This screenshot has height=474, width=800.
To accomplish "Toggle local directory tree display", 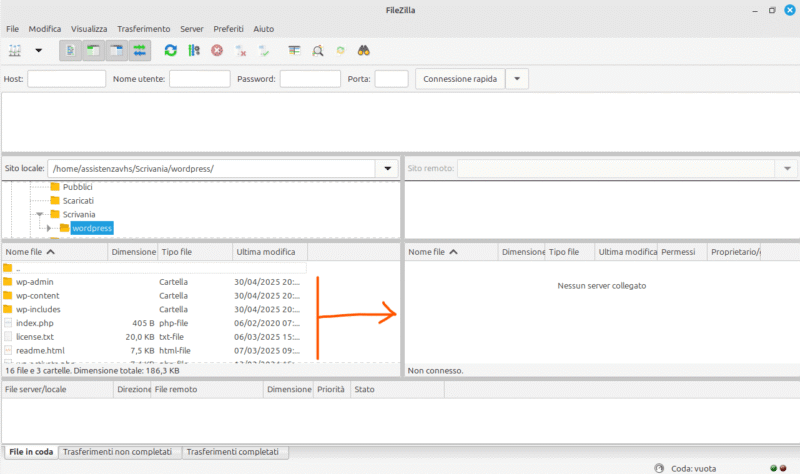I will coord(93,51).
